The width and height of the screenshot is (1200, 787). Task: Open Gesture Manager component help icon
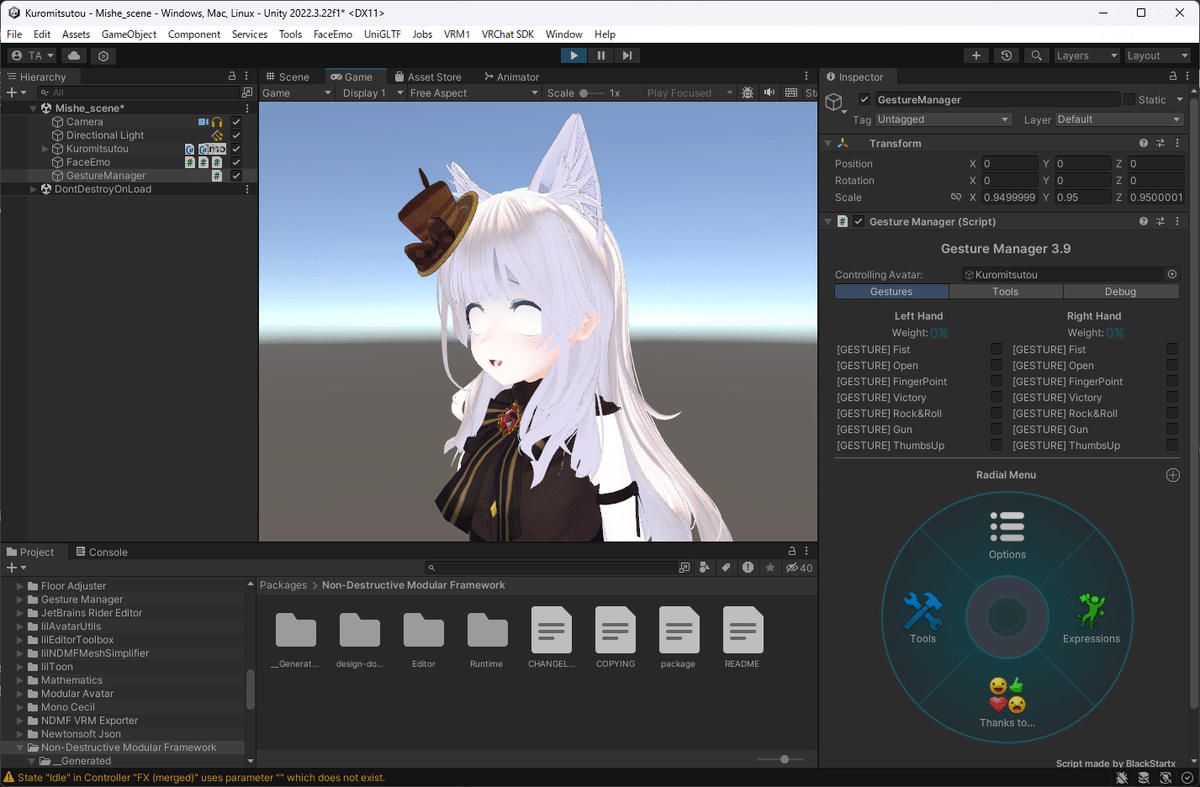coord(1144,221)
